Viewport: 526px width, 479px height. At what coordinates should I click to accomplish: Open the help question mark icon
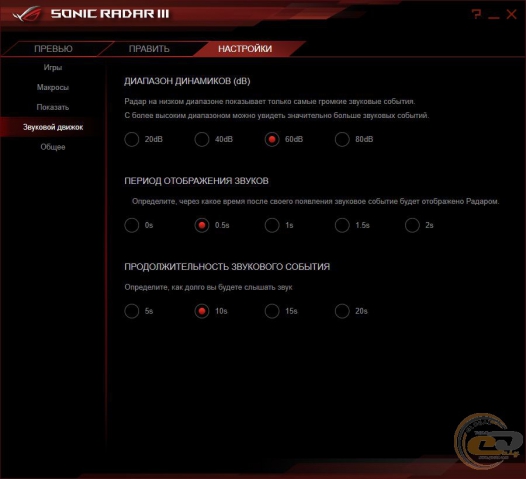(x=476, y=14)
